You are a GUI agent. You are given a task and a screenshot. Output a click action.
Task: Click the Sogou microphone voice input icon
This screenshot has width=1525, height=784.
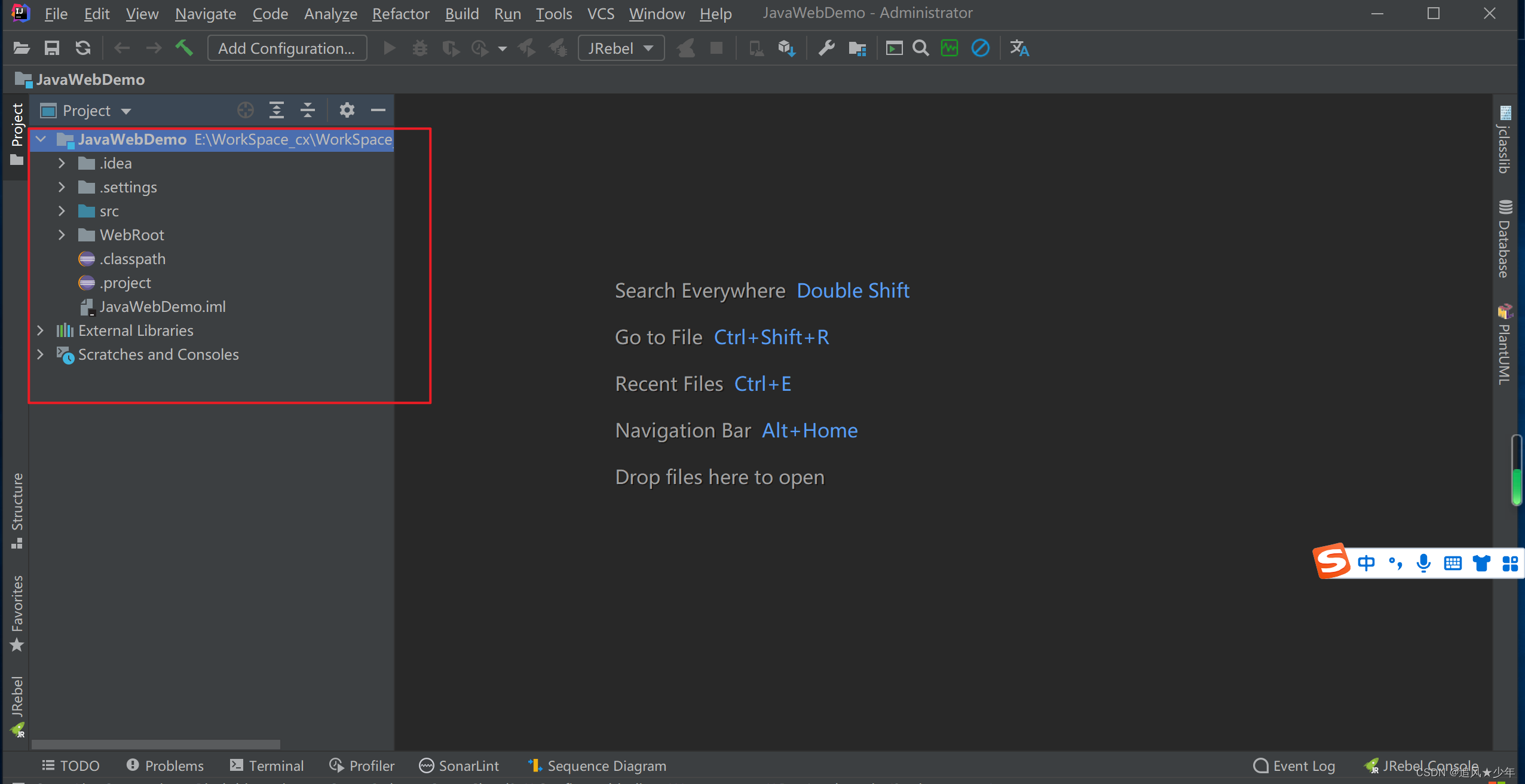pos(1423,563)
